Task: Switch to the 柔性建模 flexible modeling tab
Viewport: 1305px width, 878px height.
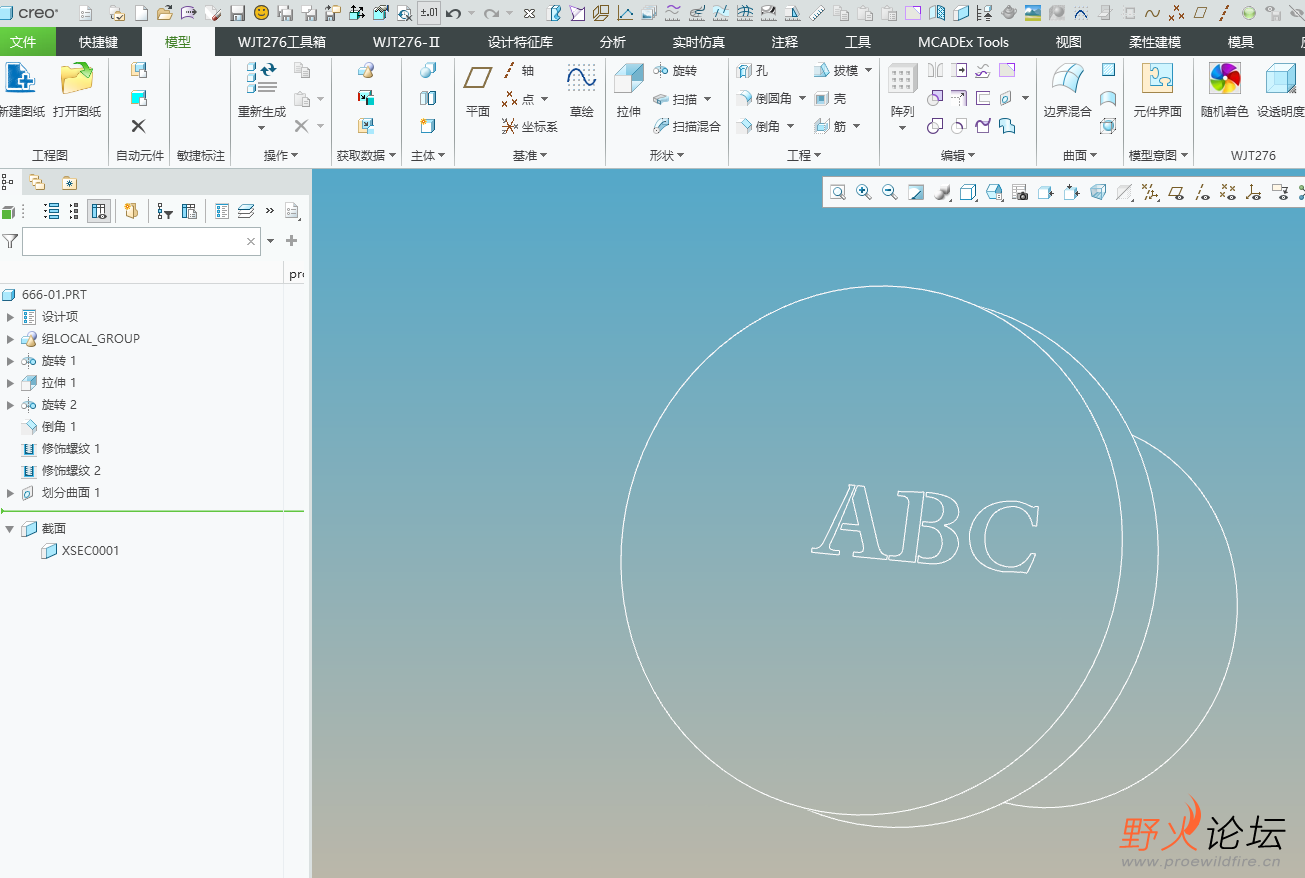Action: (1155, 42)
